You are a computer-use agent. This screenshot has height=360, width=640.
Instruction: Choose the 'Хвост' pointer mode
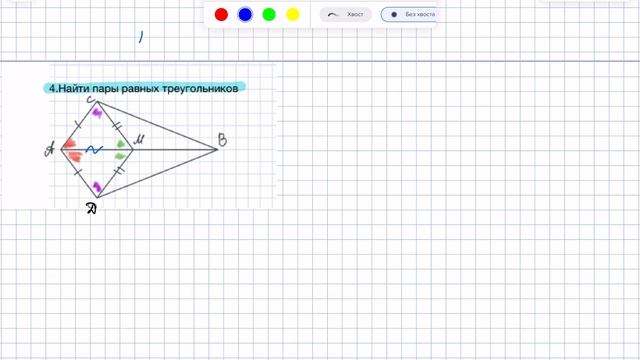pos(346,14)
